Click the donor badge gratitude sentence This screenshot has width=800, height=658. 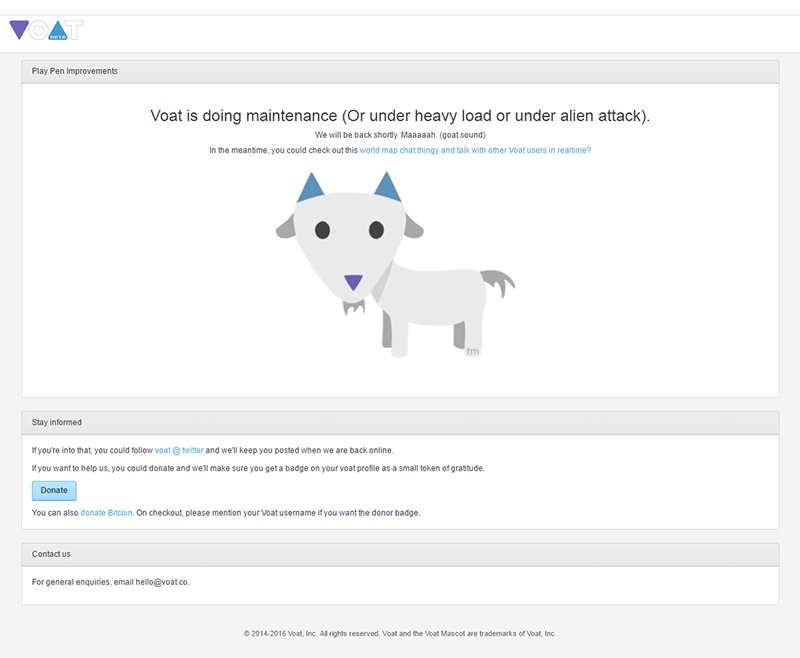pos(258,468)
